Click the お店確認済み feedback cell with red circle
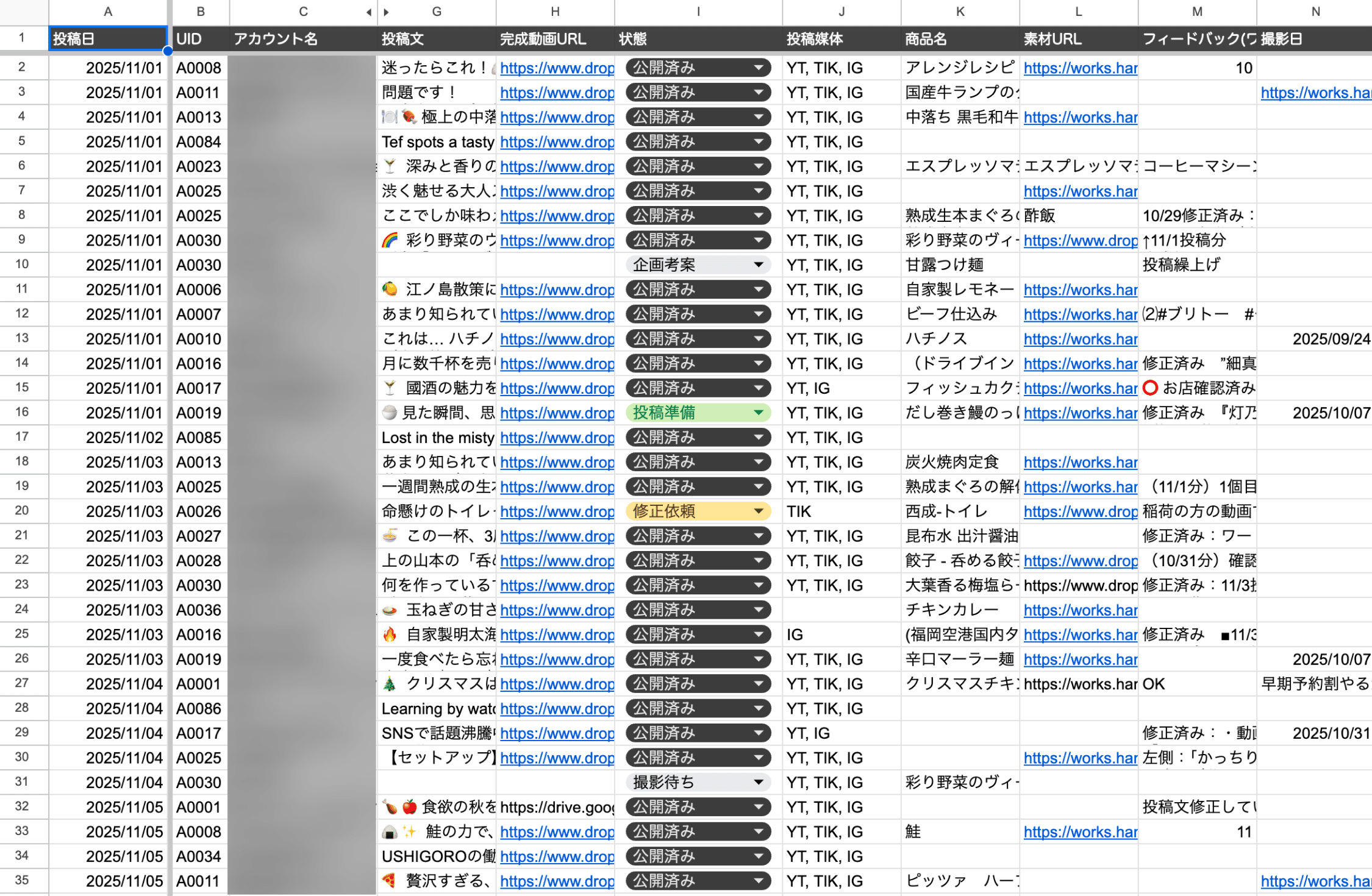The width and height of the screenshot is (1372, 896). pos(1197,388)
